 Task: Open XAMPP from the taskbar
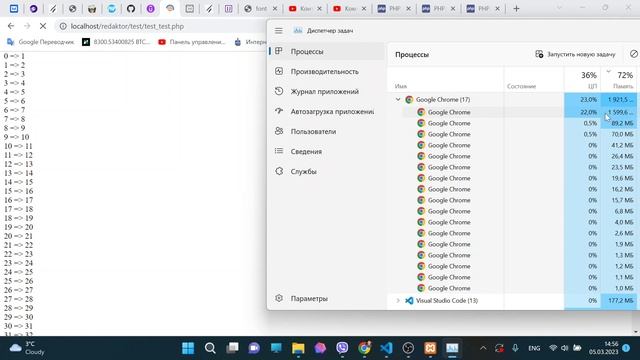click(x=430, y=348)
